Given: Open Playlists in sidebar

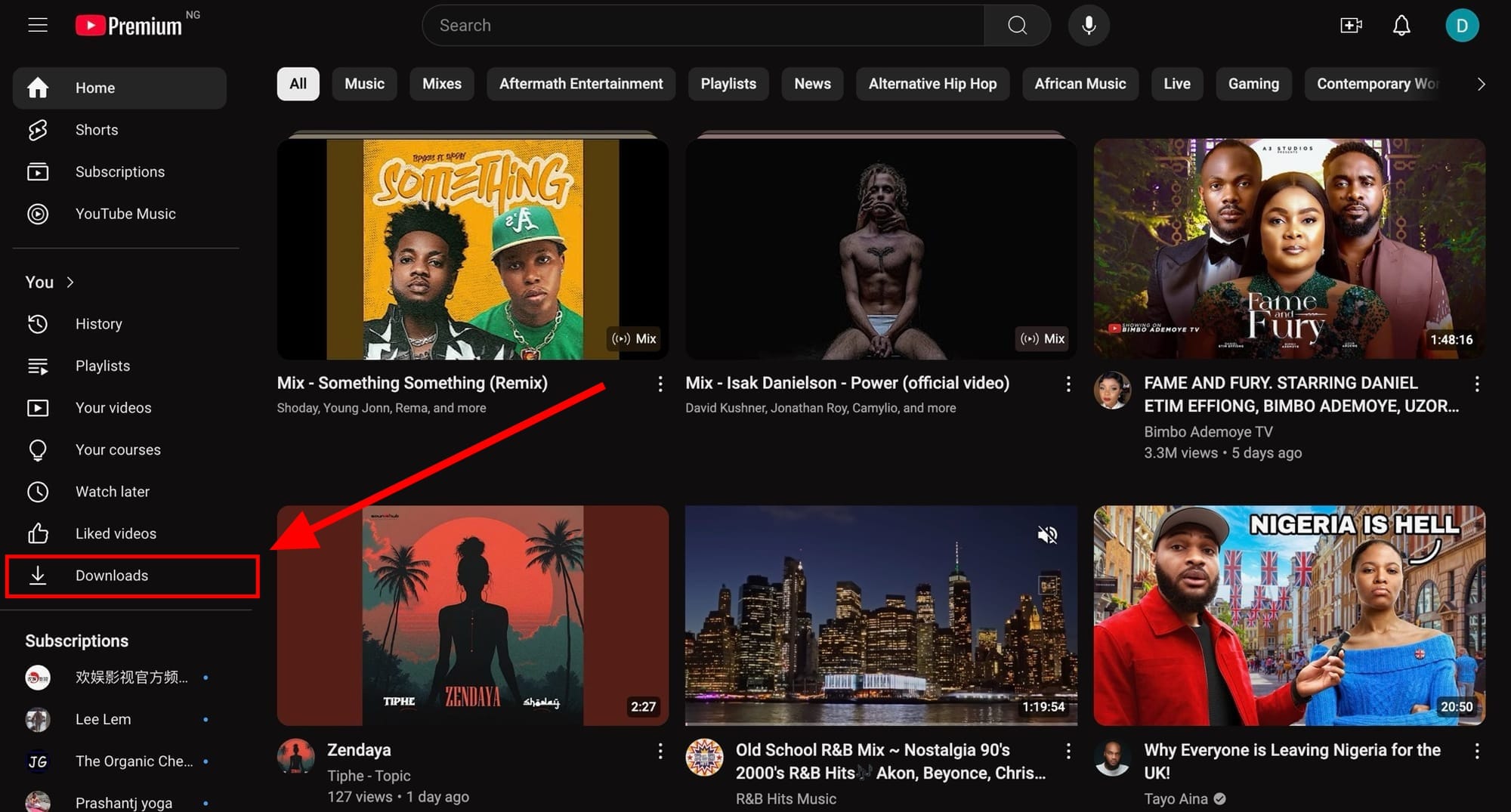Looking at the screenshot, I should [119, 366].
